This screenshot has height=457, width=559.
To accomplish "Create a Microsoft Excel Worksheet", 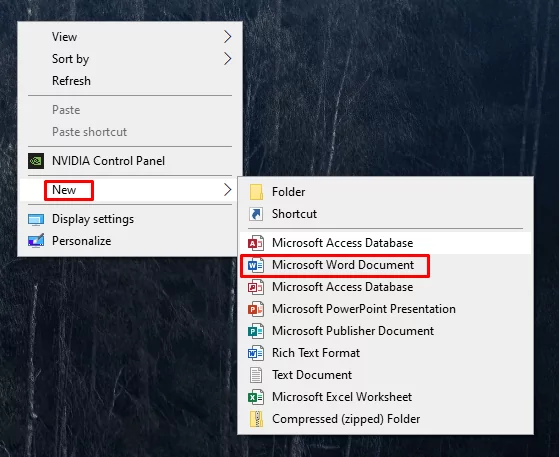I will pyautogui.click(x=385, y=397).
